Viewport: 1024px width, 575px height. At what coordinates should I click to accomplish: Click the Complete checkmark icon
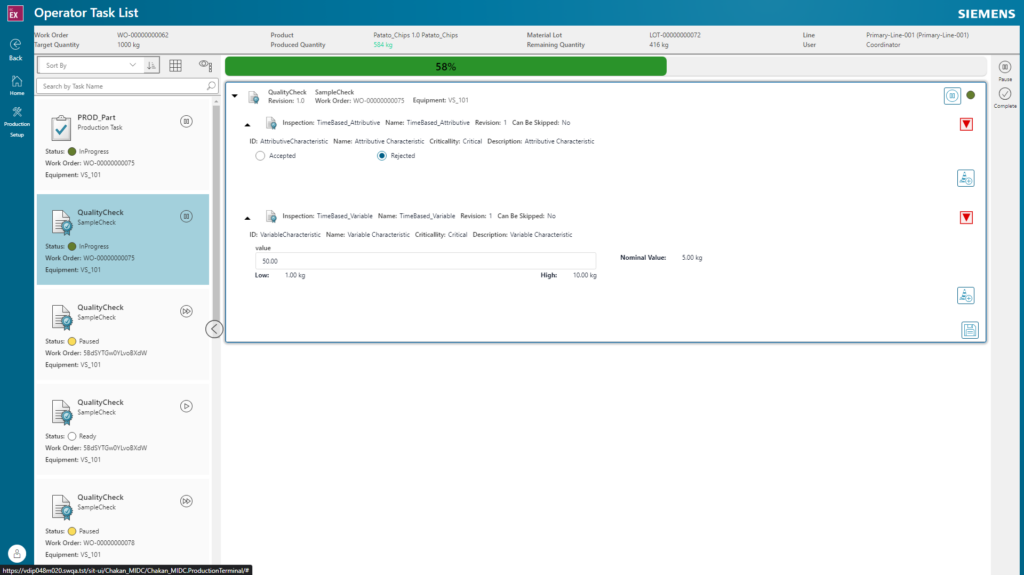pos(1004,94)
